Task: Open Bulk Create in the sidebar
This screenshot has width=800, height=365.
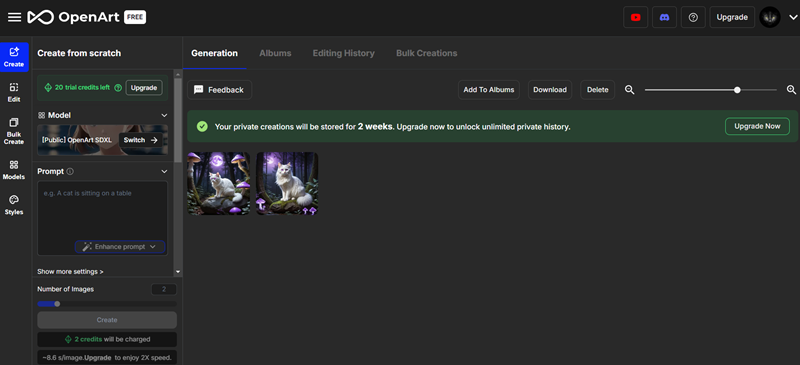Action: click(x=14, y=131)
